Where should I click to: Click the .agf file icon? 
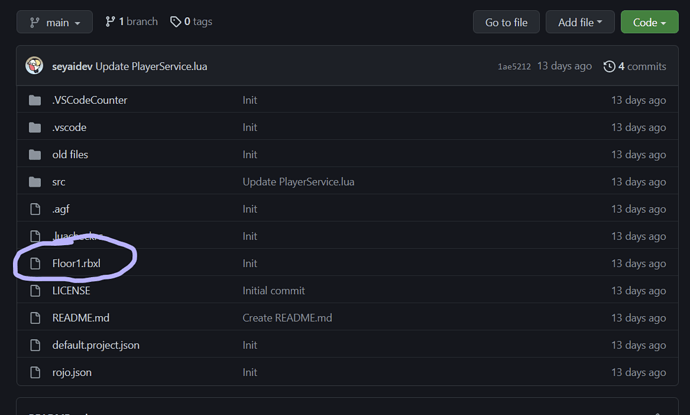tap(35, 209)
